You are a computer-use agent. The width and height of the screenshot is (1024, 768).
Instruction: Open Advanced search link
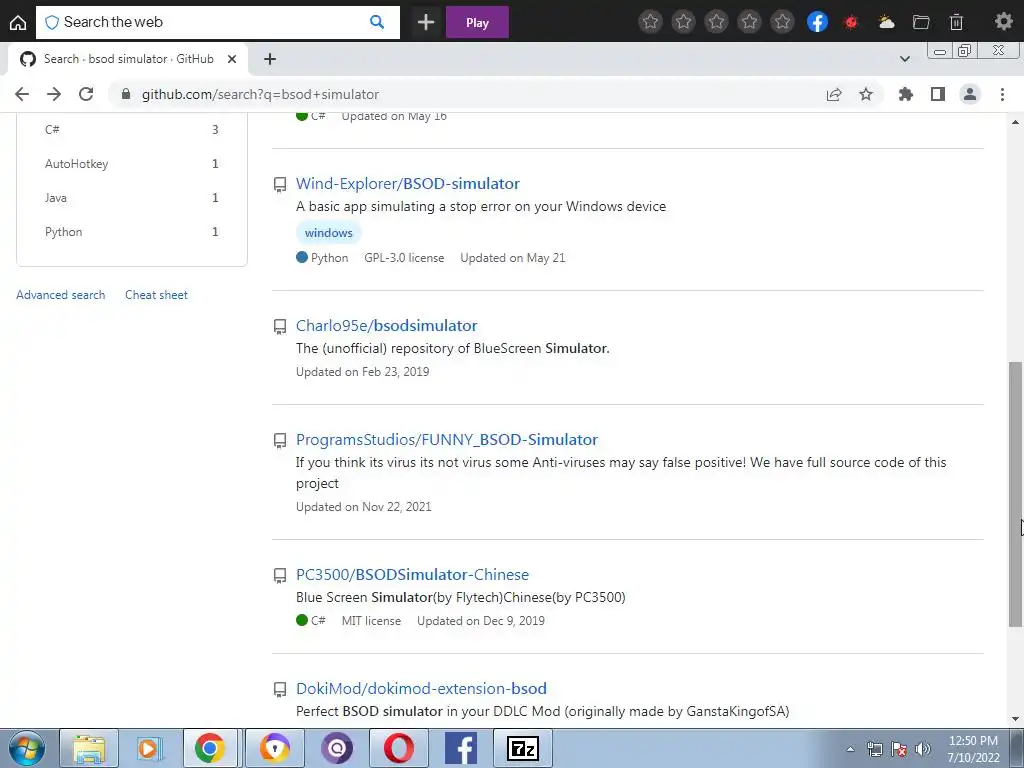coord(61,295)
